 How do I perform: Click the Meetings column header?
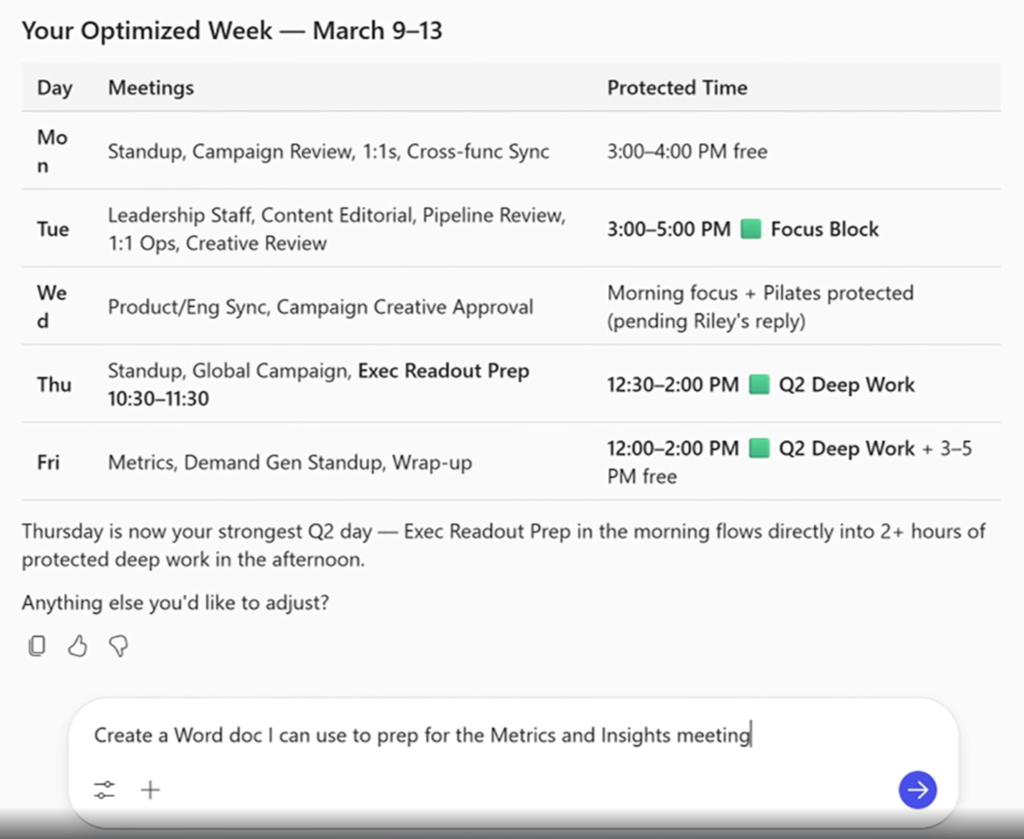[150, 88]
